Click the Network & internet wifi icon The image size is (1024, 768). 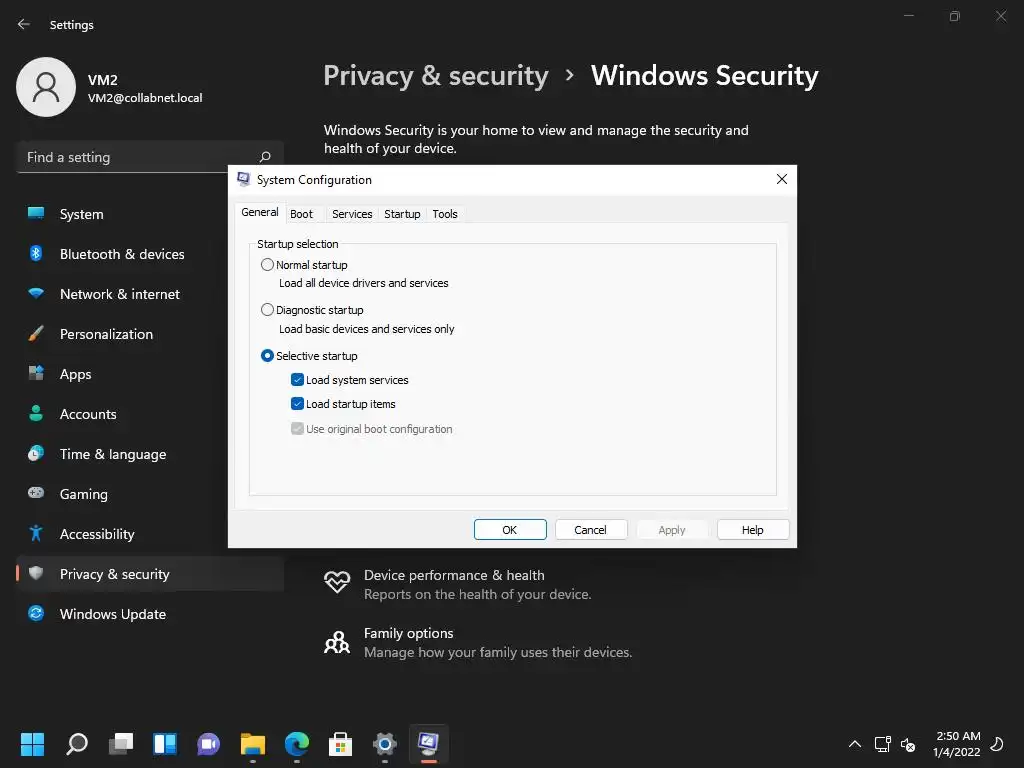click(x=36, y=293)
